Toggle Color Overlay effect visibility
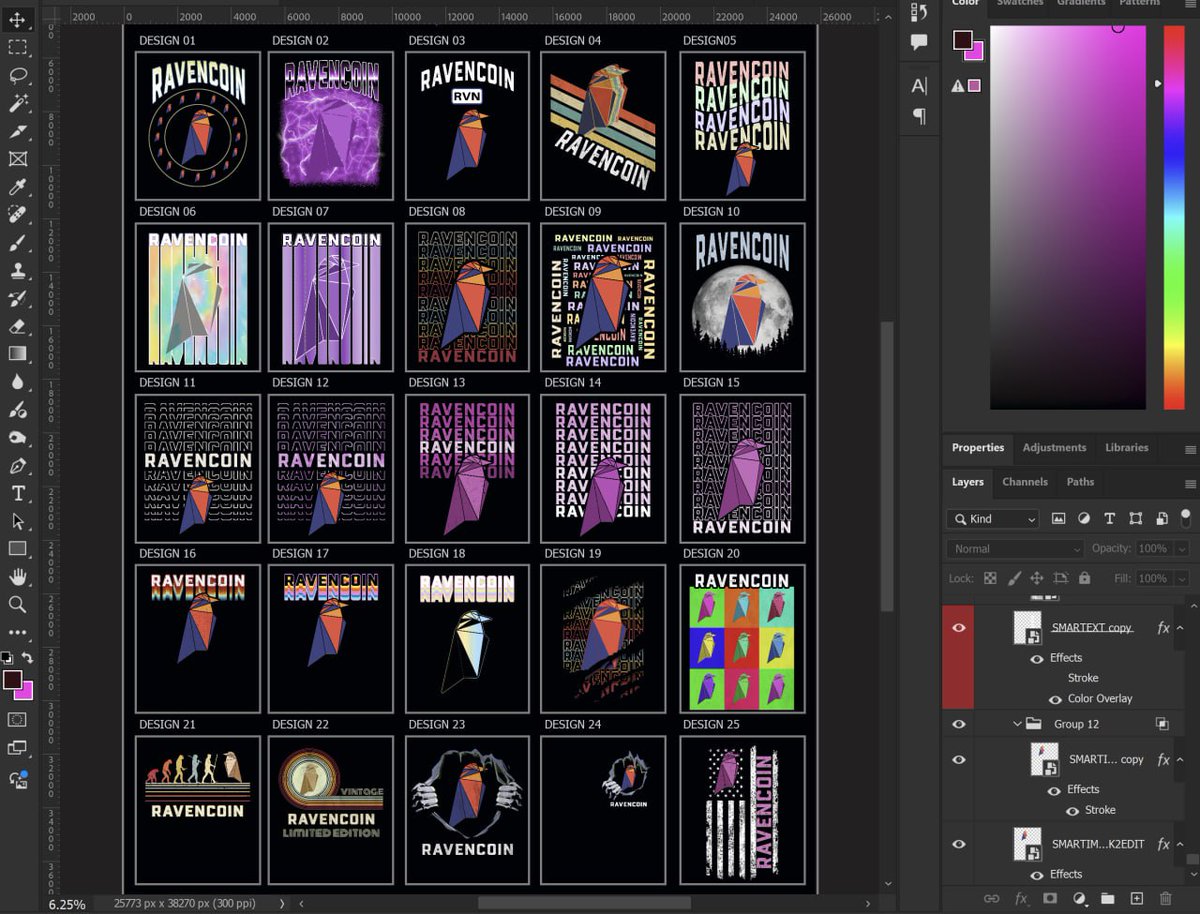 click(x=1055, y=699)
